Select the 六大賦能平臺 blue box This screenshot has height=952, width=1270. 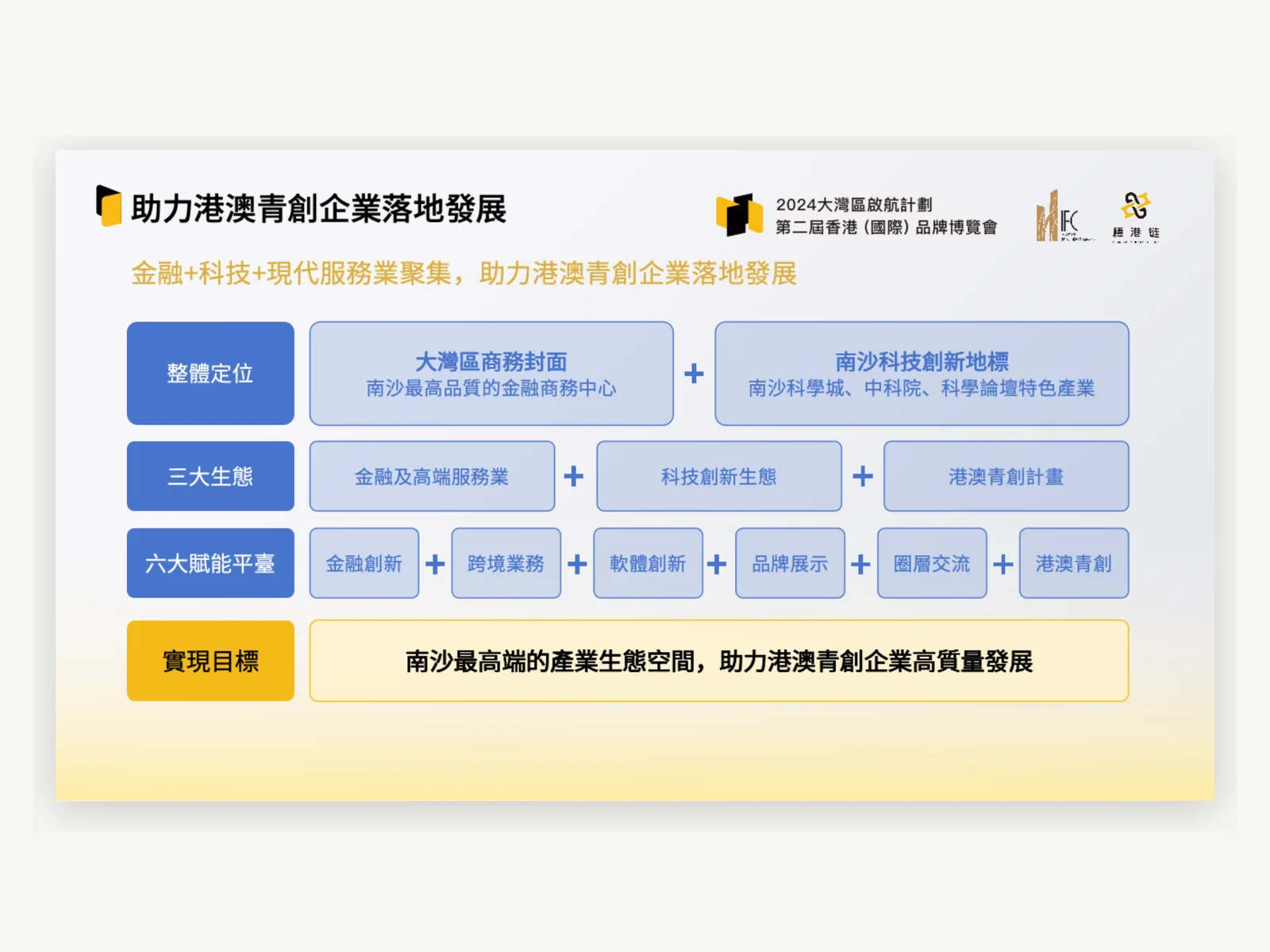(x=210, y=563)
